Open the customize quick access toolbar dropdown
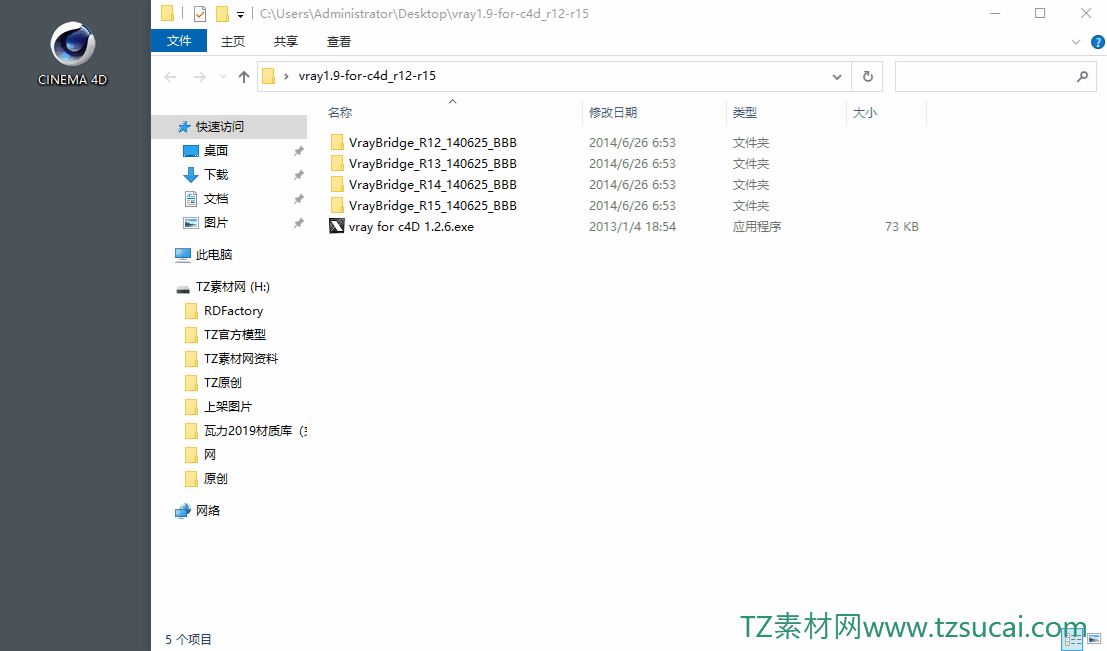Screen dimensions: 1107x651 (x=240, y=15)
